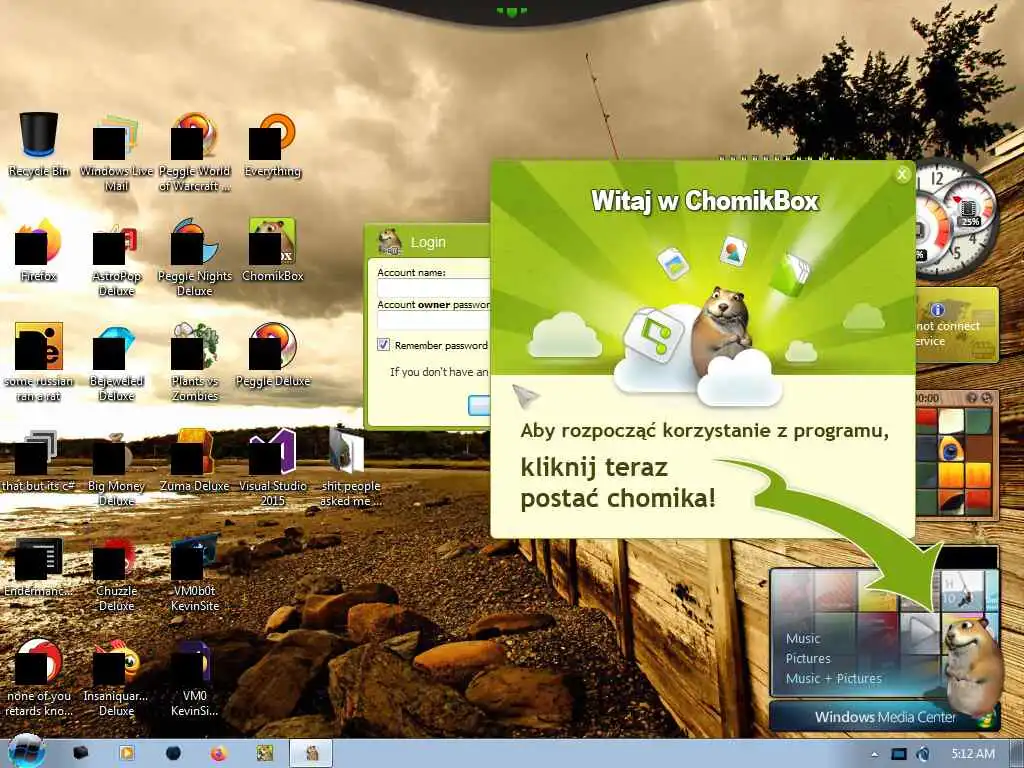Select the Endermanc... desktop icon
This screenshot has height=768, width=1024.
pos(39,566)
